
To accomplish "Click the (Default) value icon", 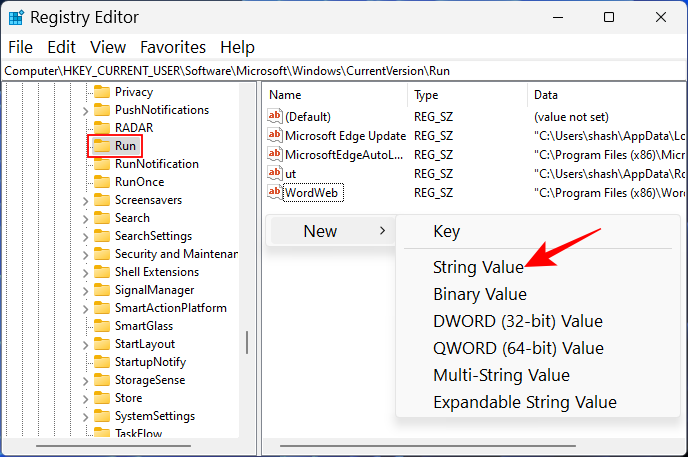I will (275, 116).
